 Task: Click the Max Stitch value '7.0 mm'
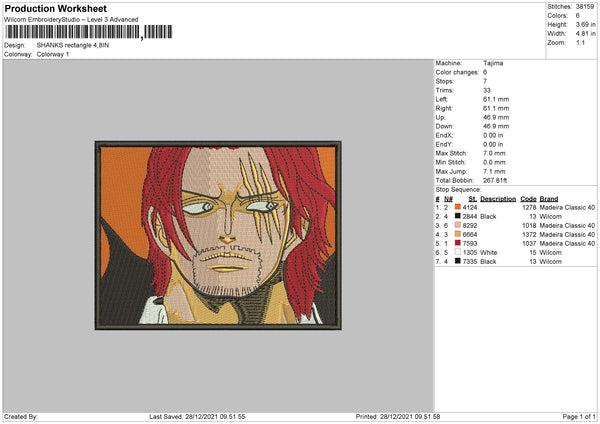[x=494, y=153]
